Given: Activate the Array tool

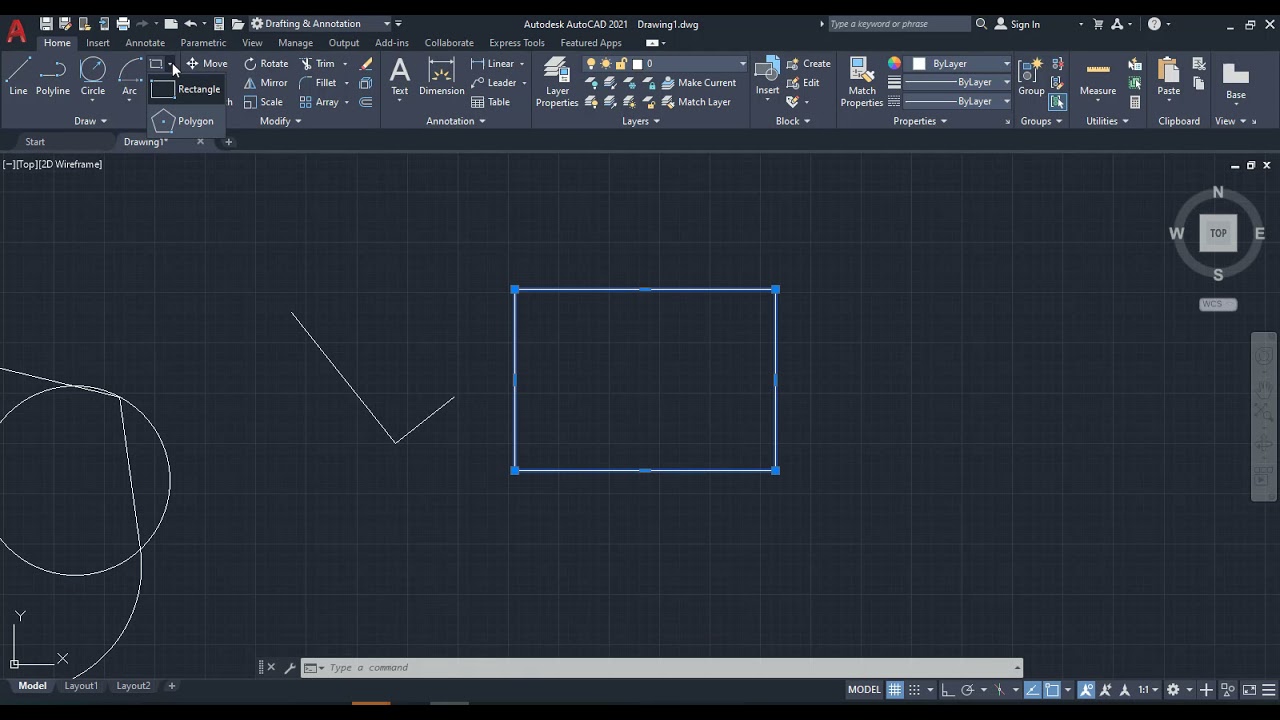Looking at the screenshot, I should tap(319, 102).
